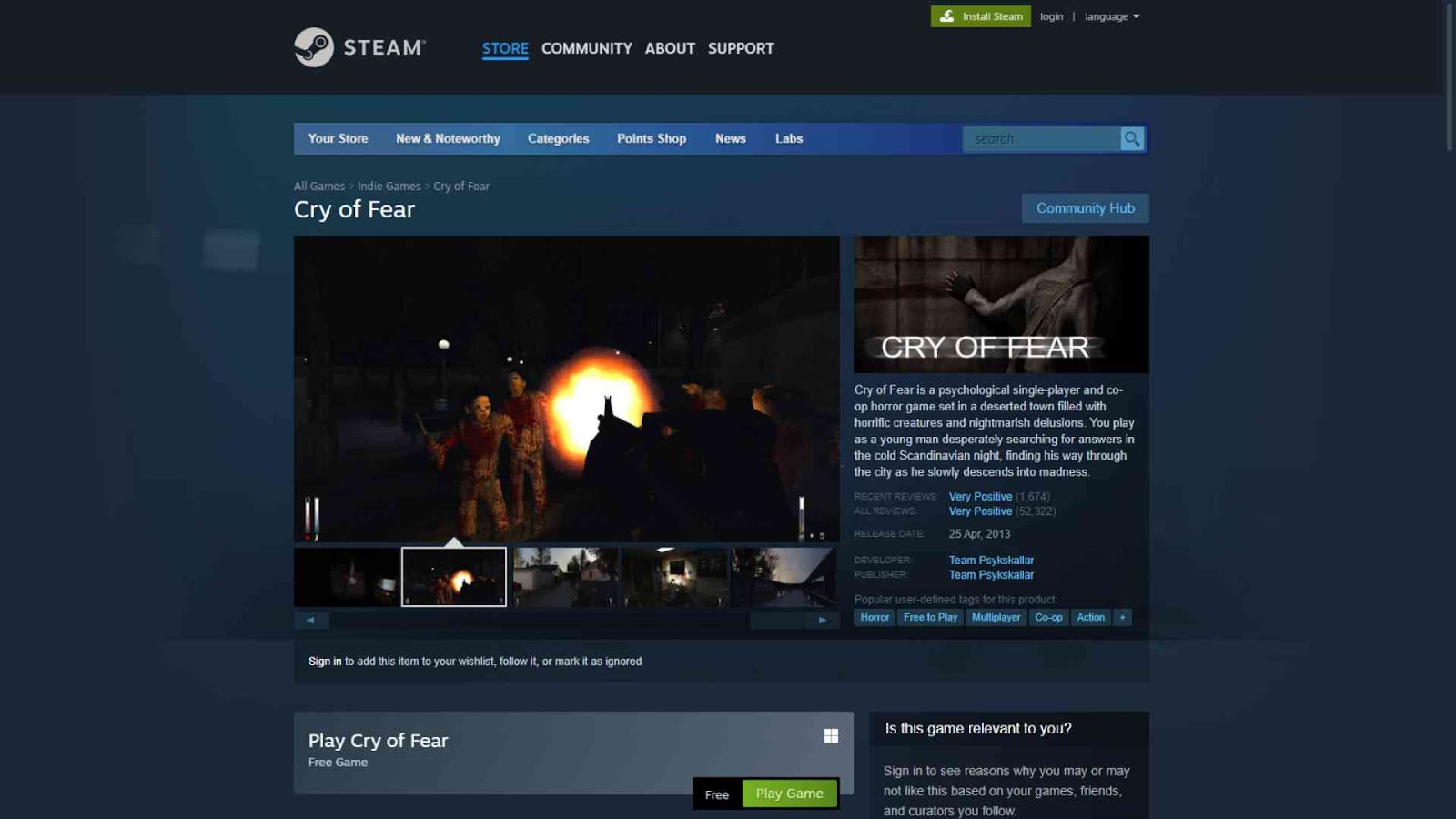This screenshot has width=1456, height=819.
Task: Click the green Play Game button
Action: click(790, 794)
